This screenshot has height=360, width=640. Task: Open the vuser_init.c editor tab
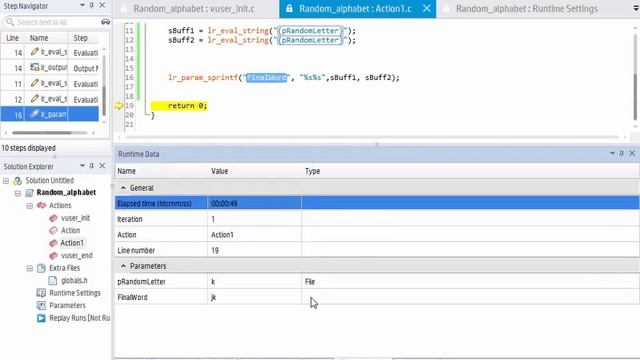coord(193,9)
